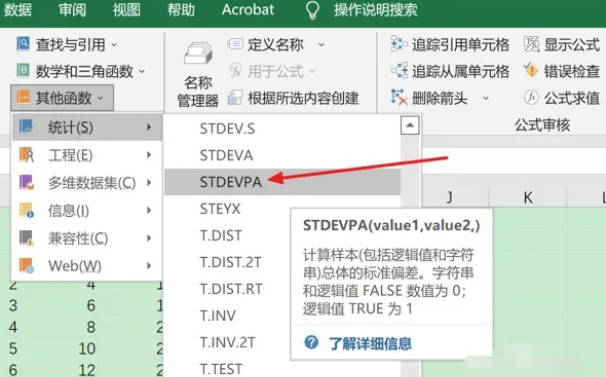Expand the 查找与引用 dropdown arrow
Image resolution: width=606 pixels, height=377 pixels.
point(114,45)
